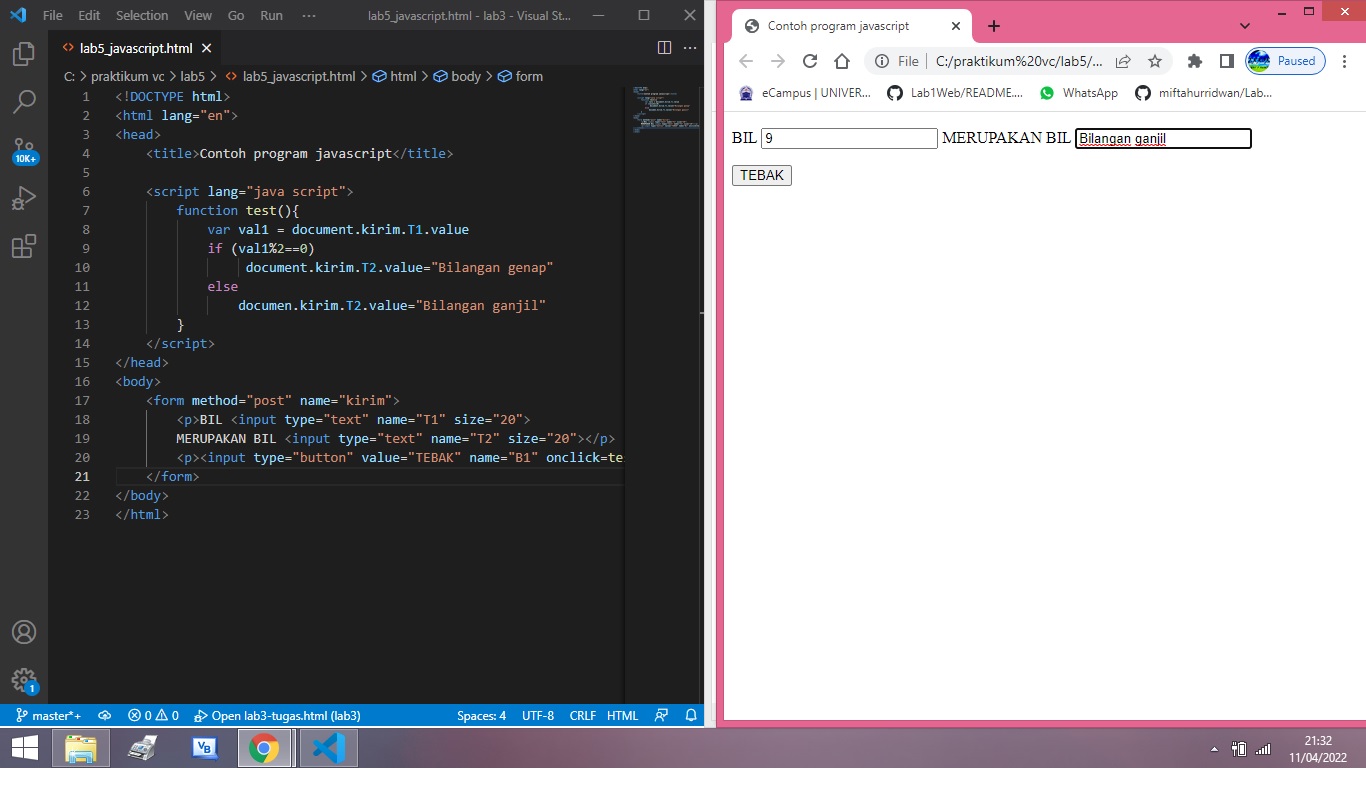Screen dimensions: 1366x804
Task: Click inside the BIL input field
Action: (848, 138)
